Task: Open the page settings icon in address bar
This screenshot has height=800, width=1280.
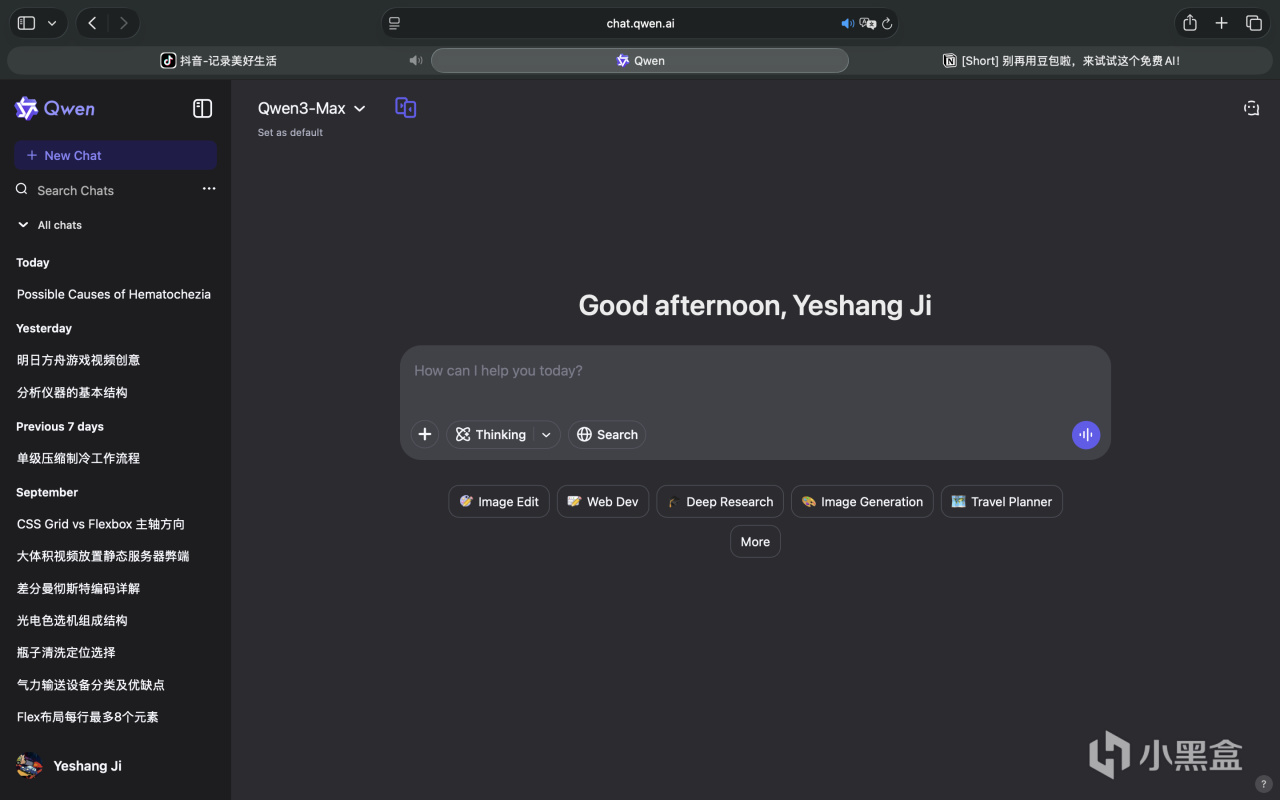Action: click(x=395, y=23)
